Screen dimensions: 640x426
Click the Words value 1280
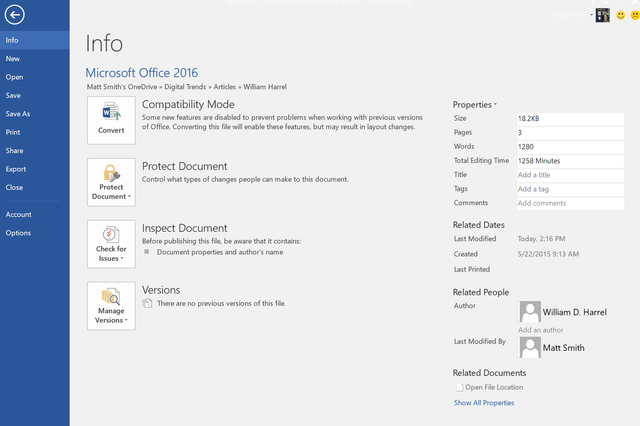(570, 147)
